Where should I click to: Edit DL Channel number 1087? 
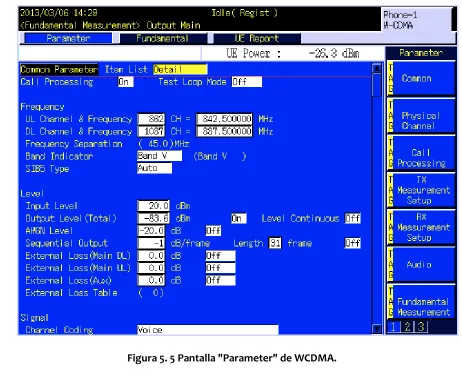tap(151, 131)
